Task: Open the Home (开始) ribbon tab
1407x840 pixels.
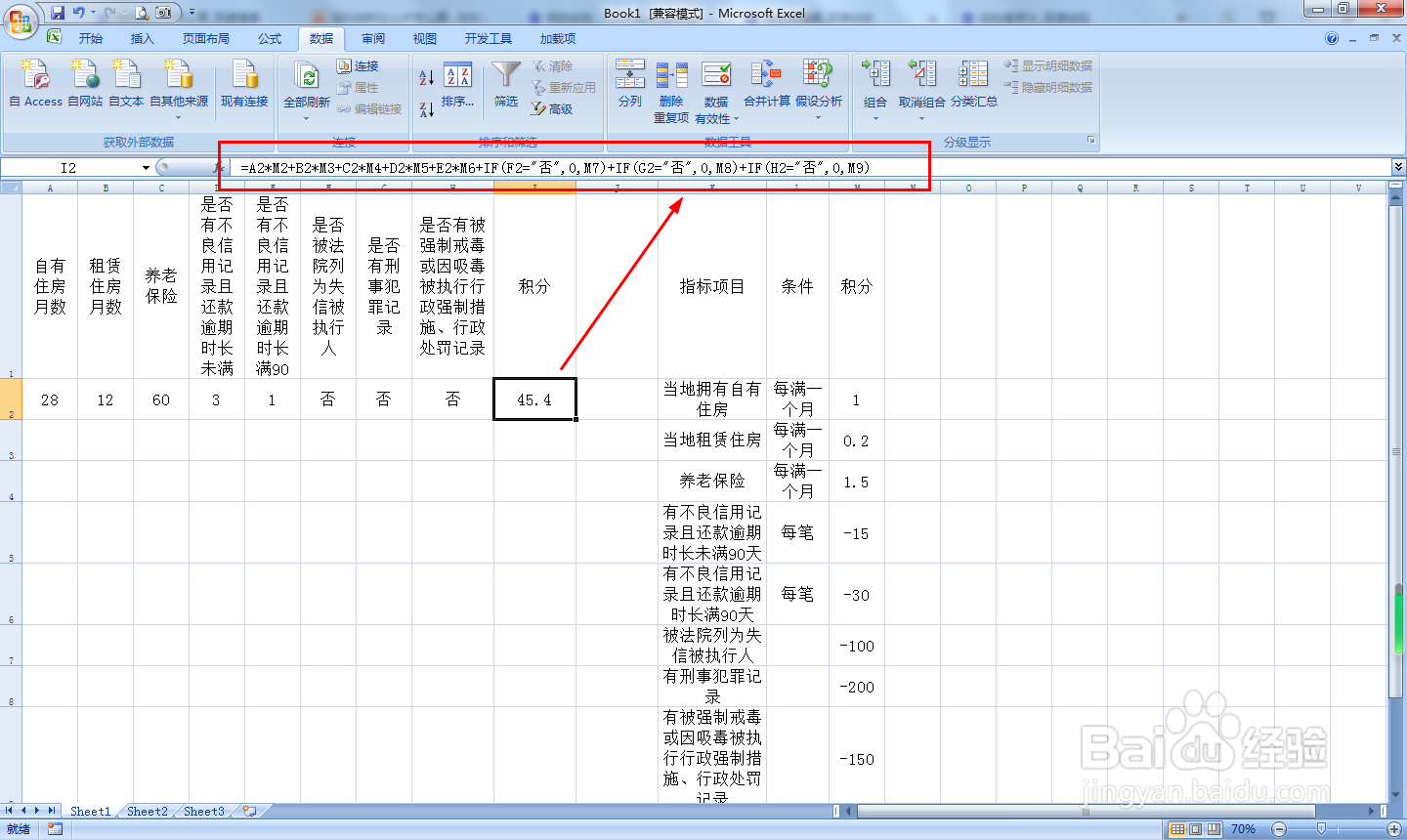Action: (x=91, y=39)
